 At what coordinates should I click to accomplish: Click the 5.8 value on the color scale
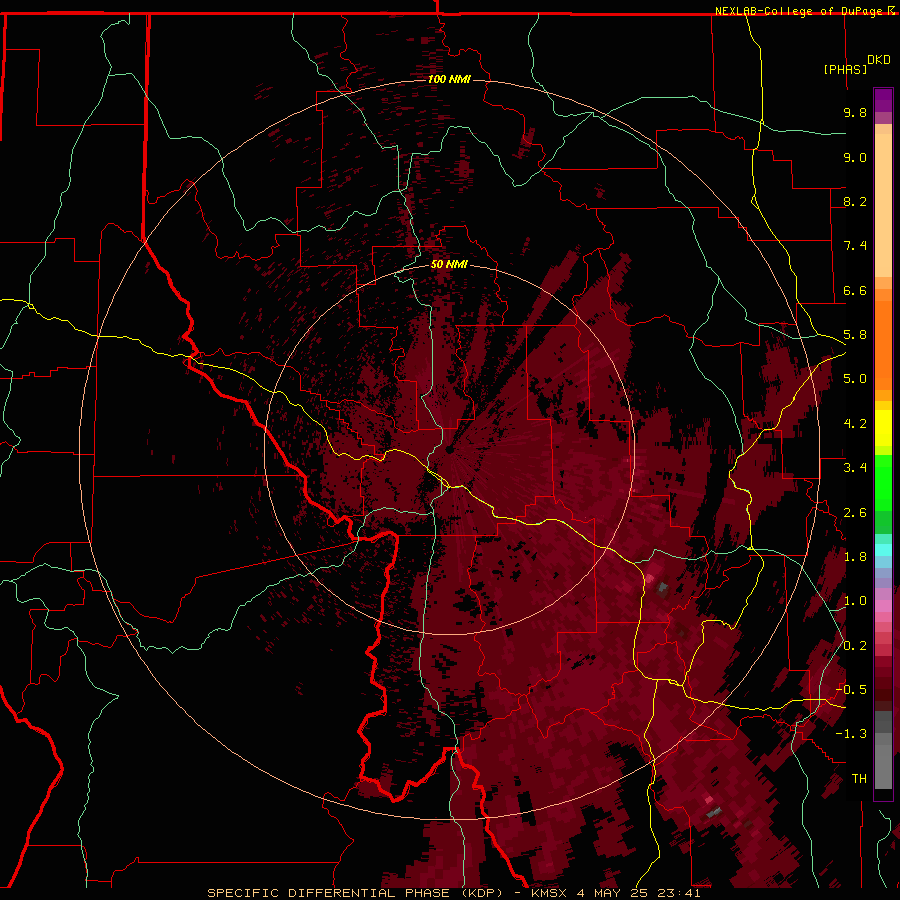point(855,335)
